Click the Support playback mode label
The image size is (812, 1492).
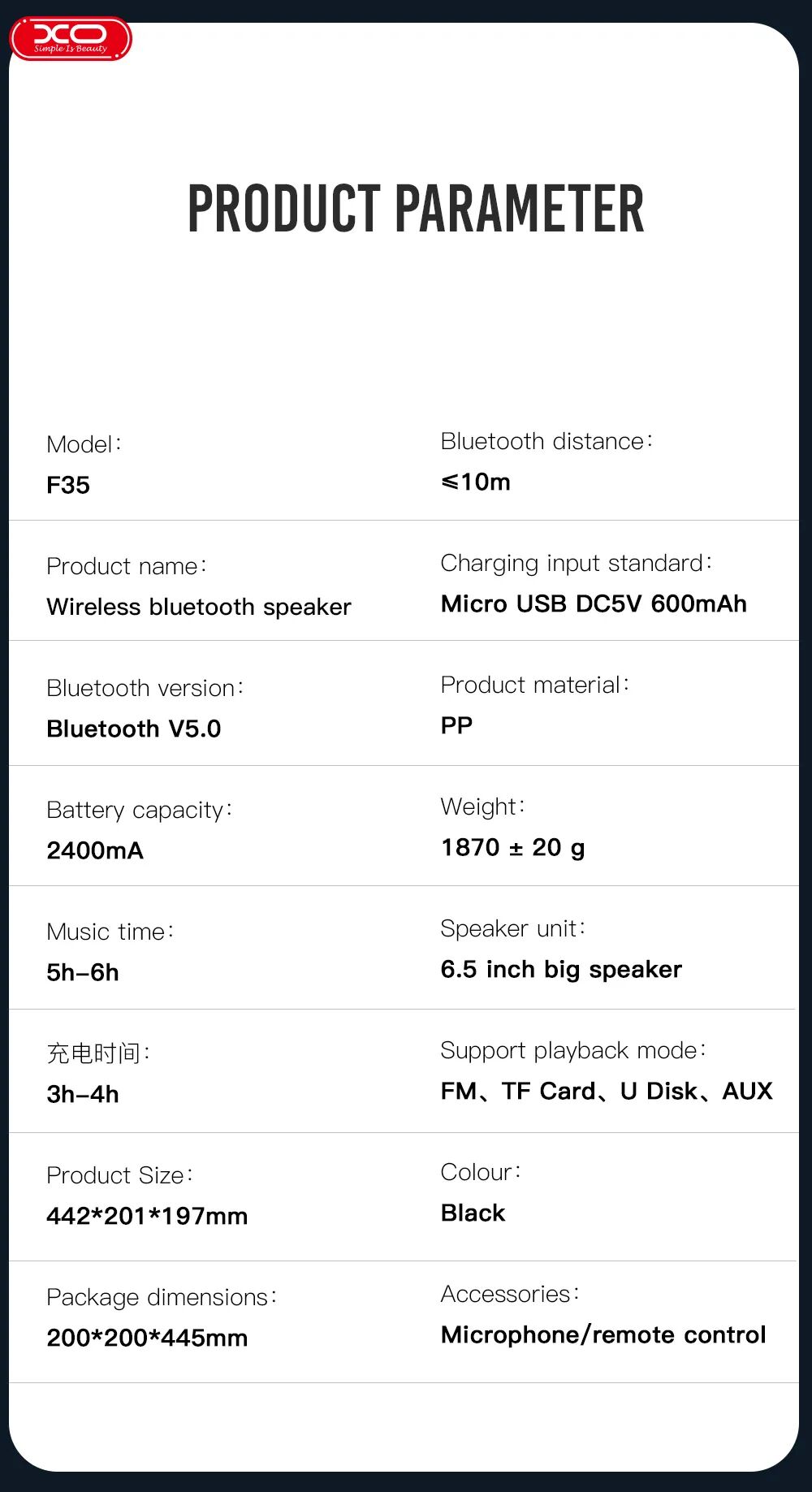pyautogui.click(x=573, y=1050)
